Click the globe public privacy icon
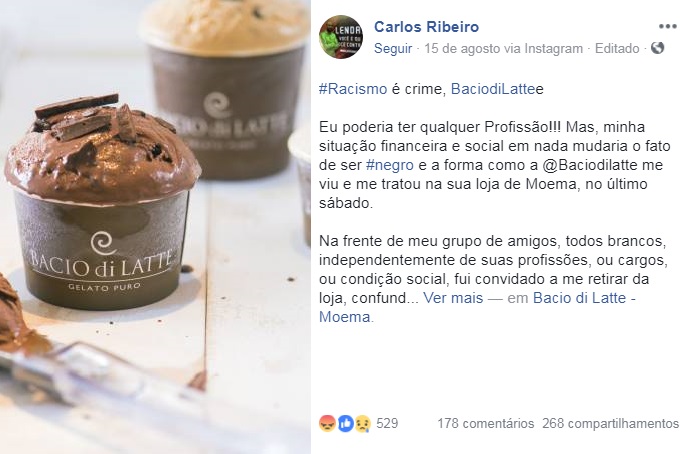Screen dimensions: 680x454 (657, 48)
